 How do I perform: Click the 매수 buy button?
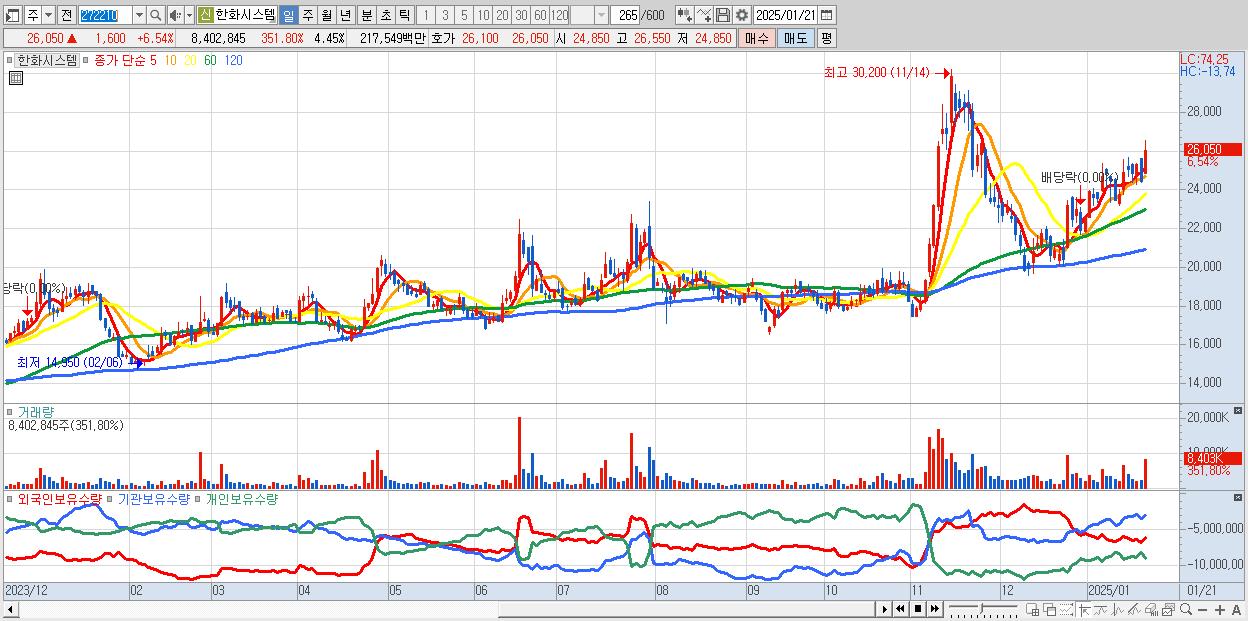(757, 38)
